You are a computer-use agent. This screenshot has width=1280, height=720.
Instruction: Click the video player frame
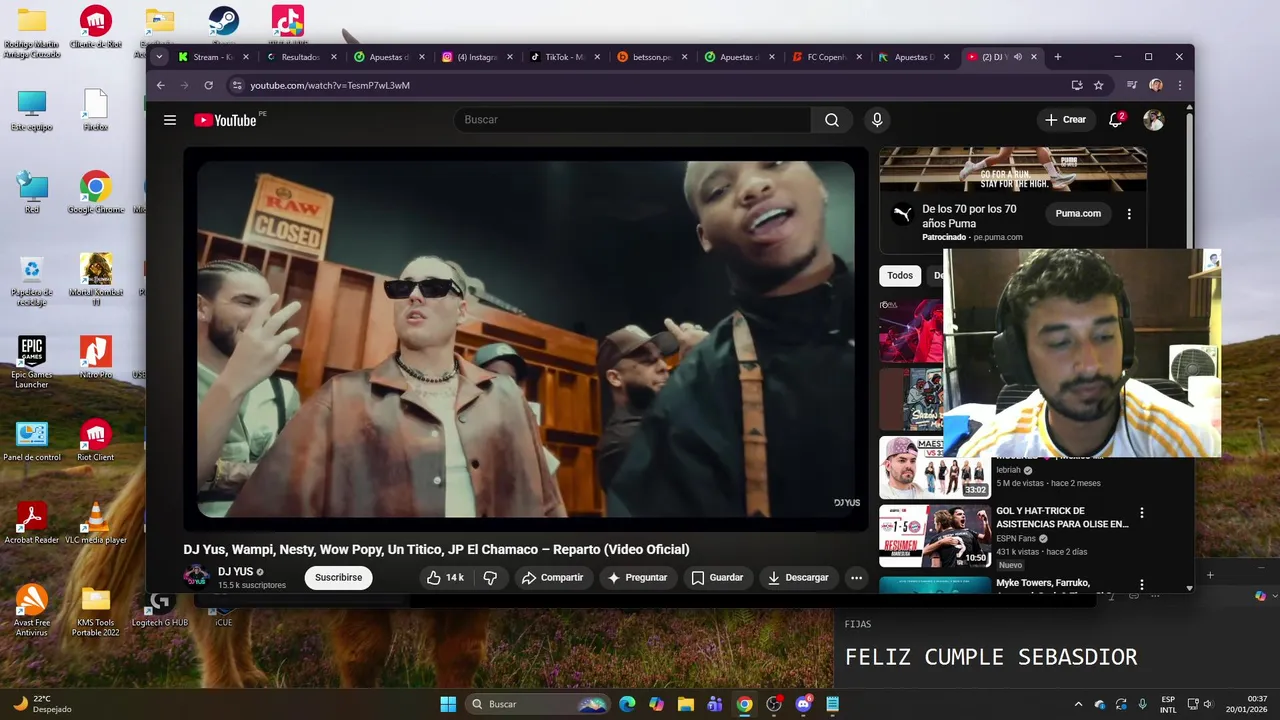point(526,340)
